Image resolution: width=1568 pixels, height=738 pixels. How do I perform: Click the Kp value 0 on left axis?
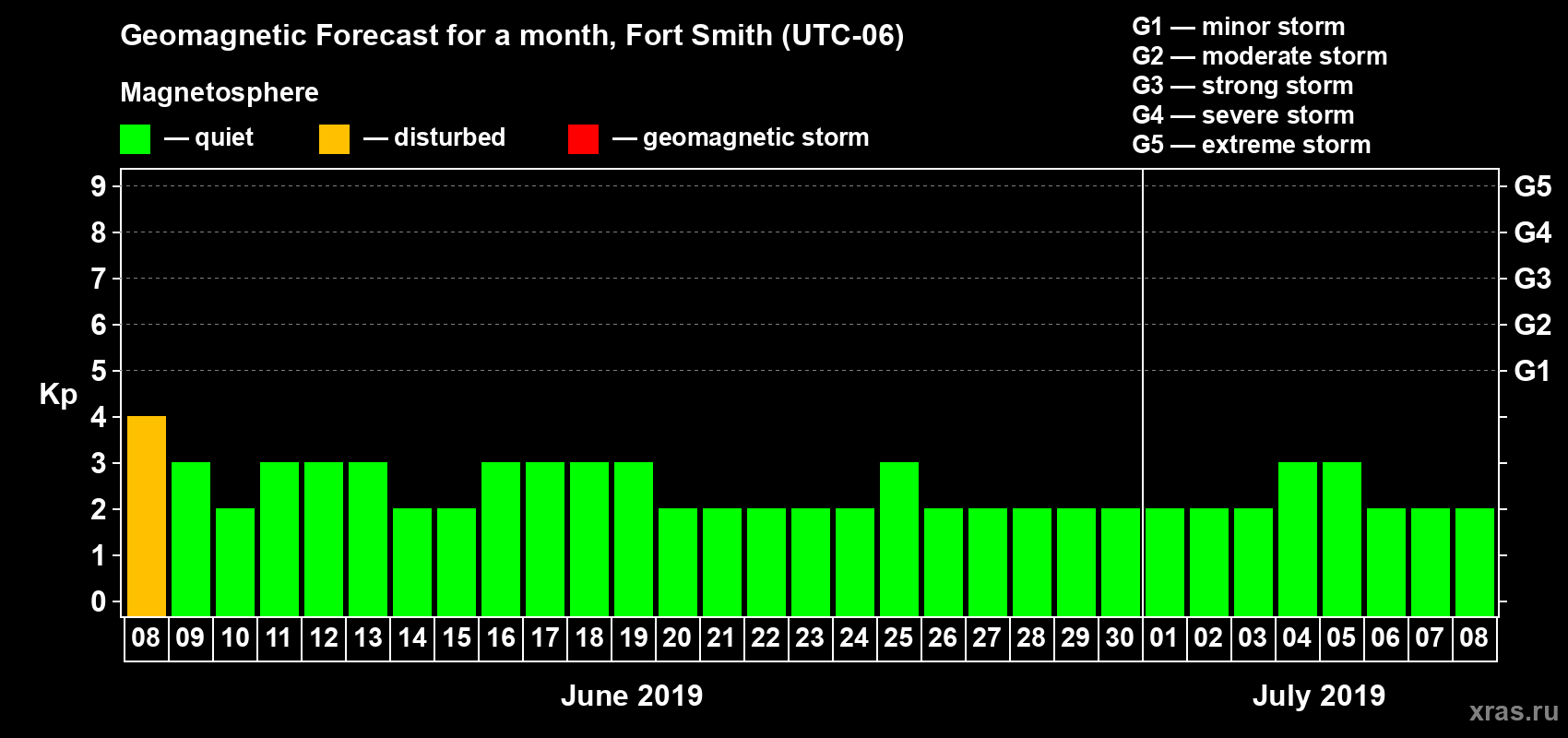point(99,601)
